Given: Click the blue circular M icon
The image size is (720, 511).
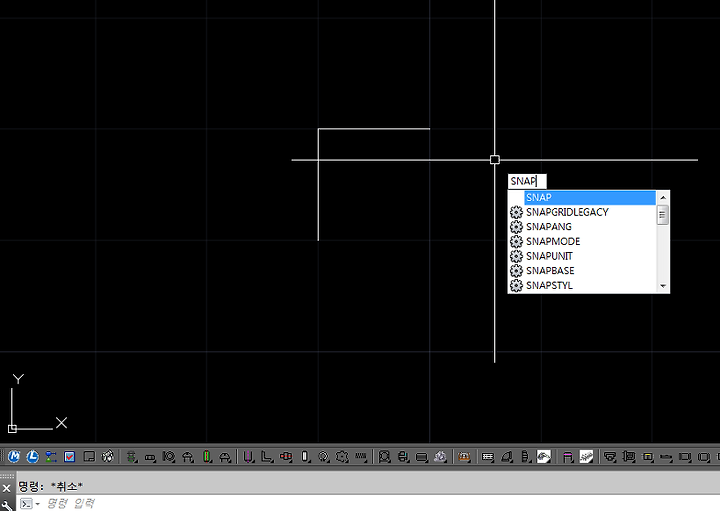Looking at the screenshot, I should coord(14,456).
